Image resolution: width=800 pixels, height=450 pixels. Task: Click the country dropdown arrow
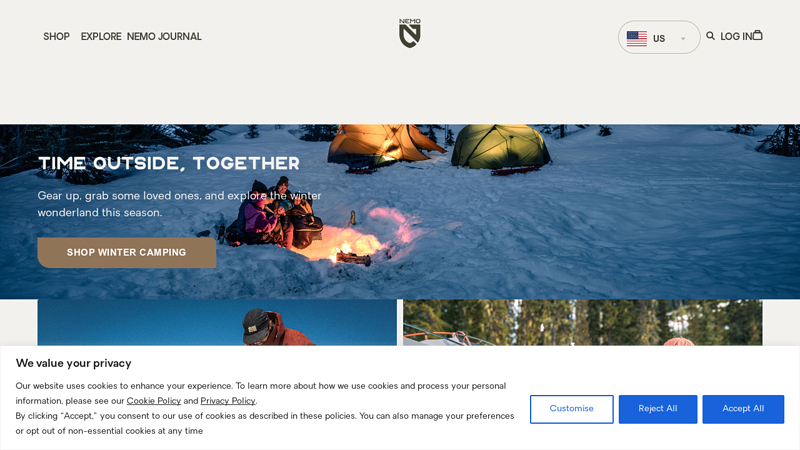[x=683, y=39]
